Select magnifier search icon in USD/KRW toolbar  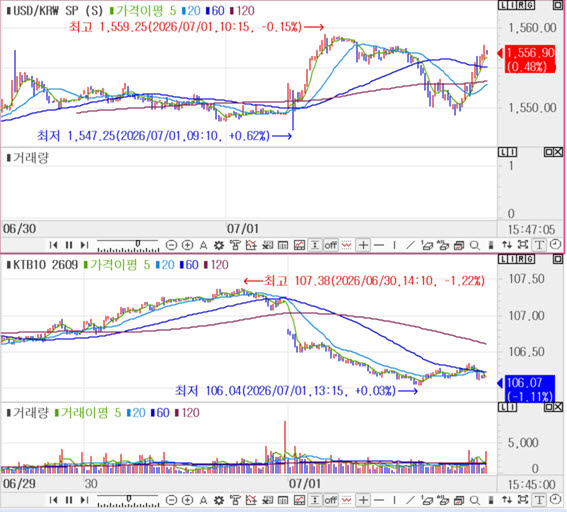[x=474, y=246]
